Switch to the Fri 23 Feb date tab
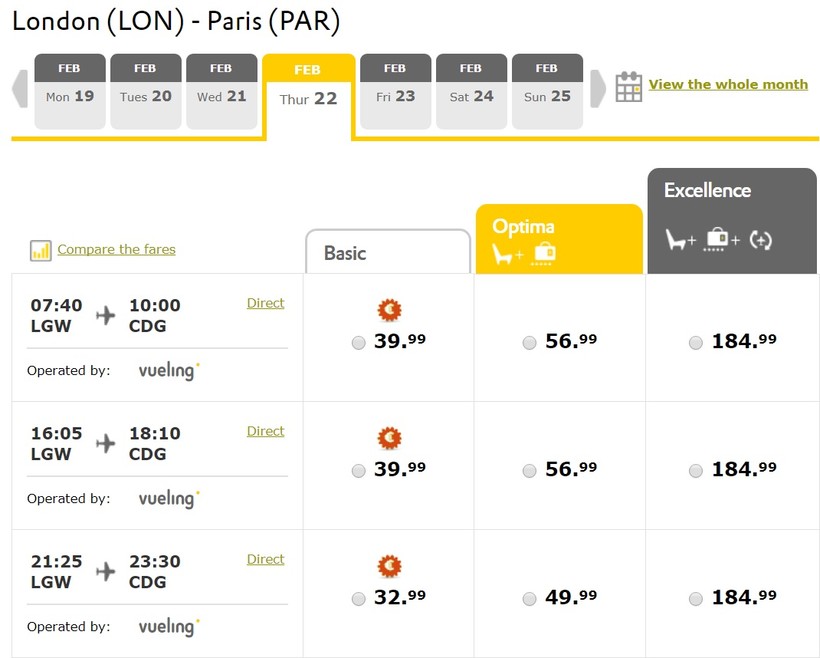The height and width of the screenshot is (658, 820). [395, 92]
